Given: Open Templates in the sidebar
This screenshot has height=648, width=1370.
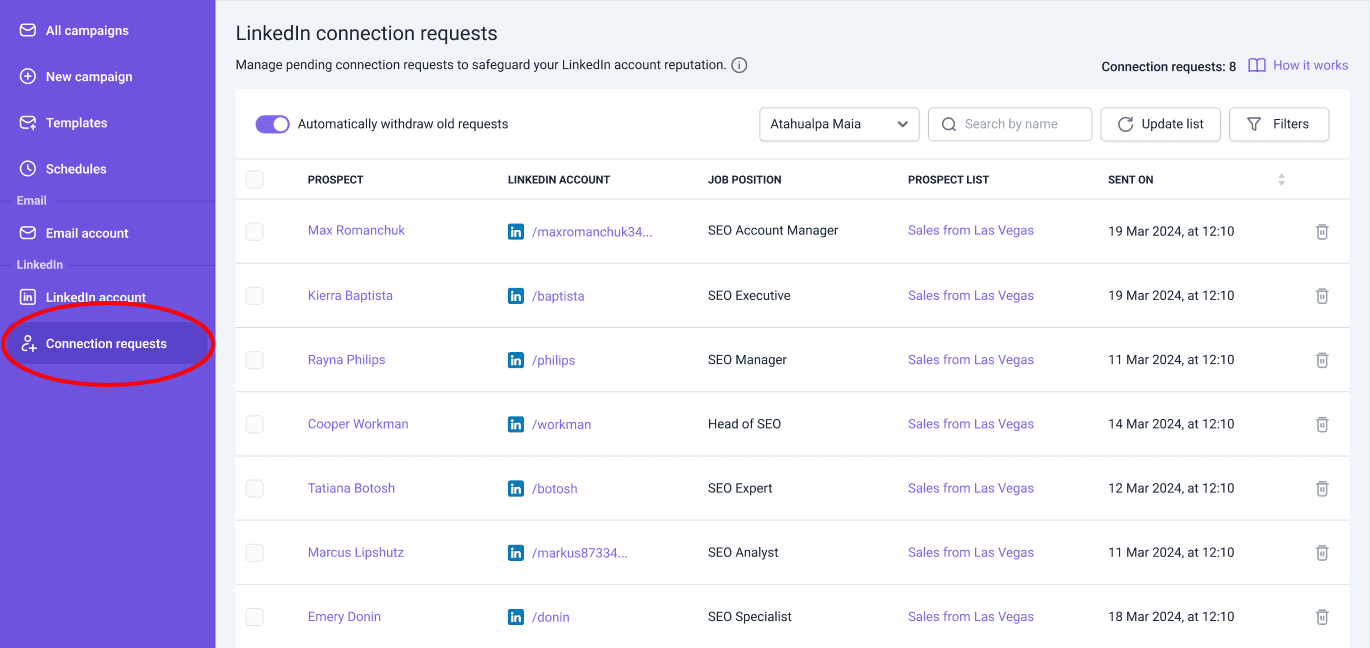Looking at the screenshot, I should (76, 123).
